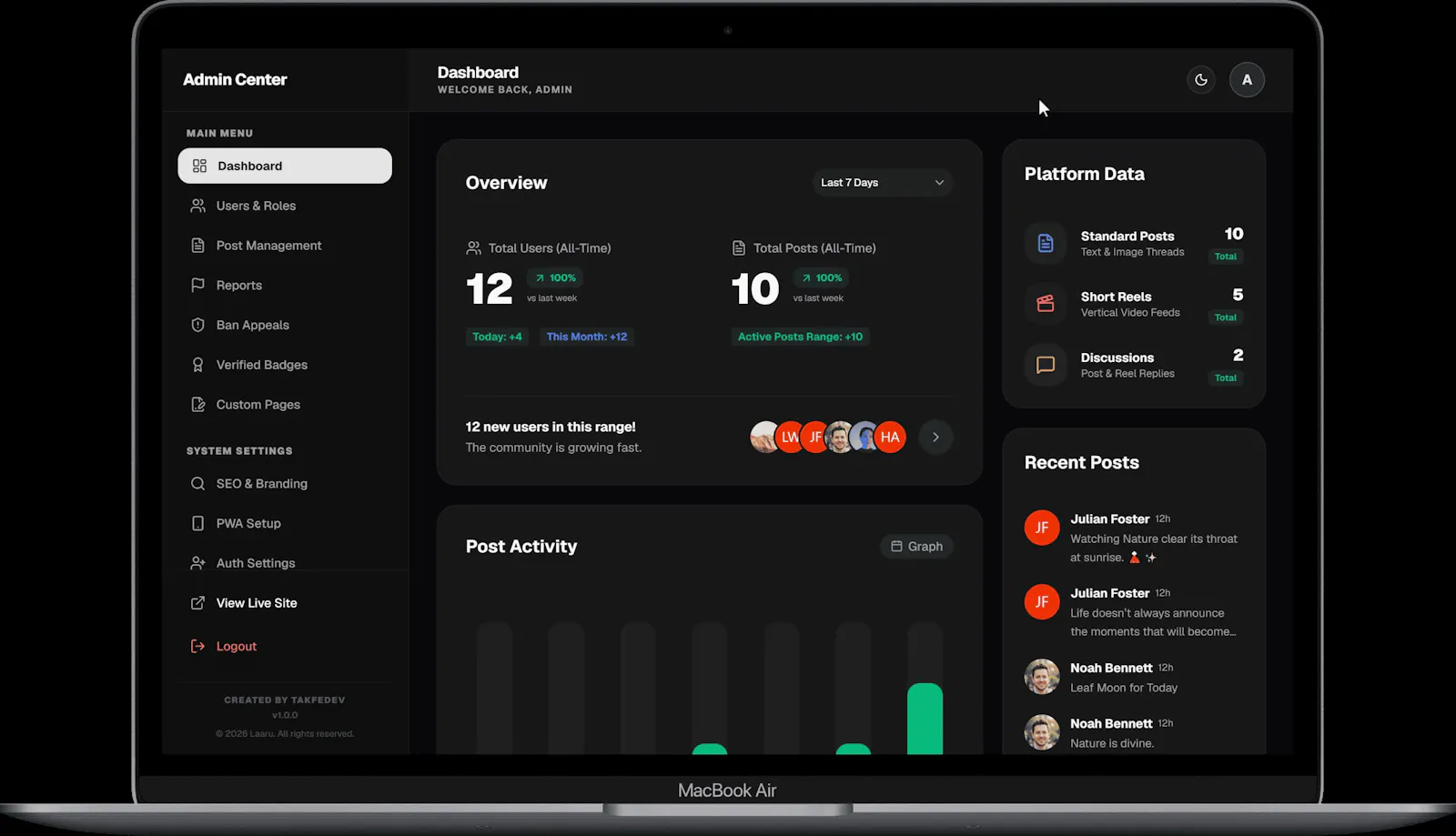Screen dimensions: 1456x836
Task: Click the PWA Setup phone icon
Action: 197,524
